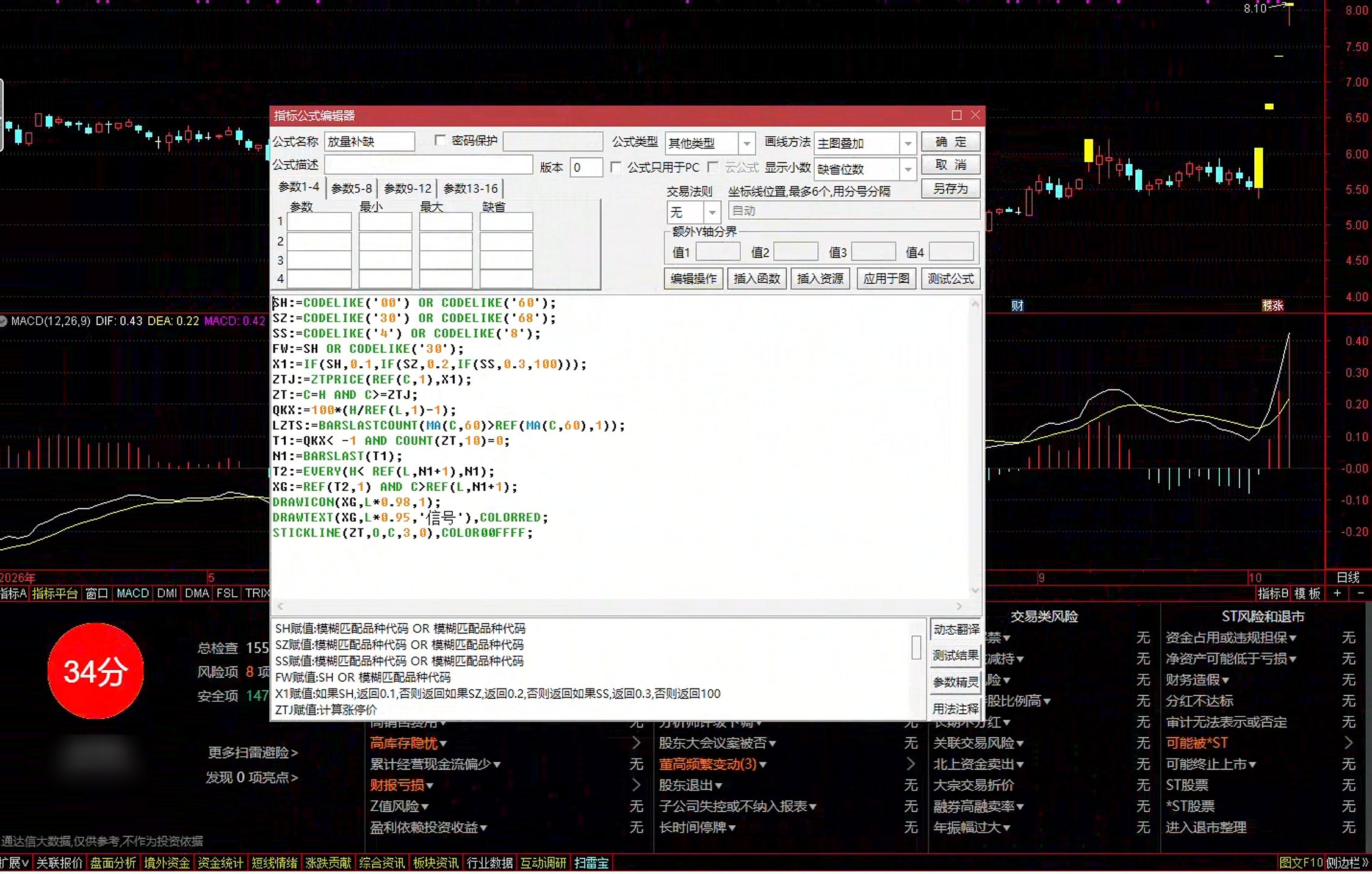Expand the 画线方法 dropdown

click(908, 143)
